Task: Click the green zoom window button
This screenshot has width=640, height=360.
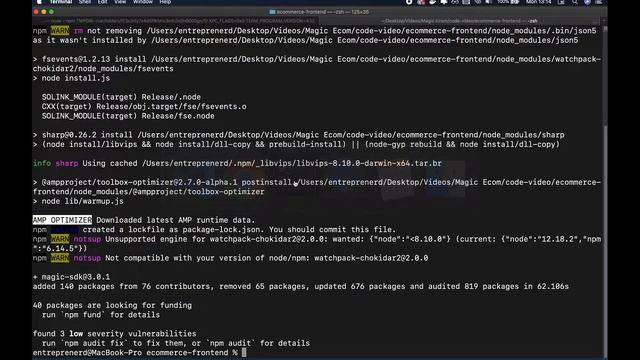Action: coord(51,12)
